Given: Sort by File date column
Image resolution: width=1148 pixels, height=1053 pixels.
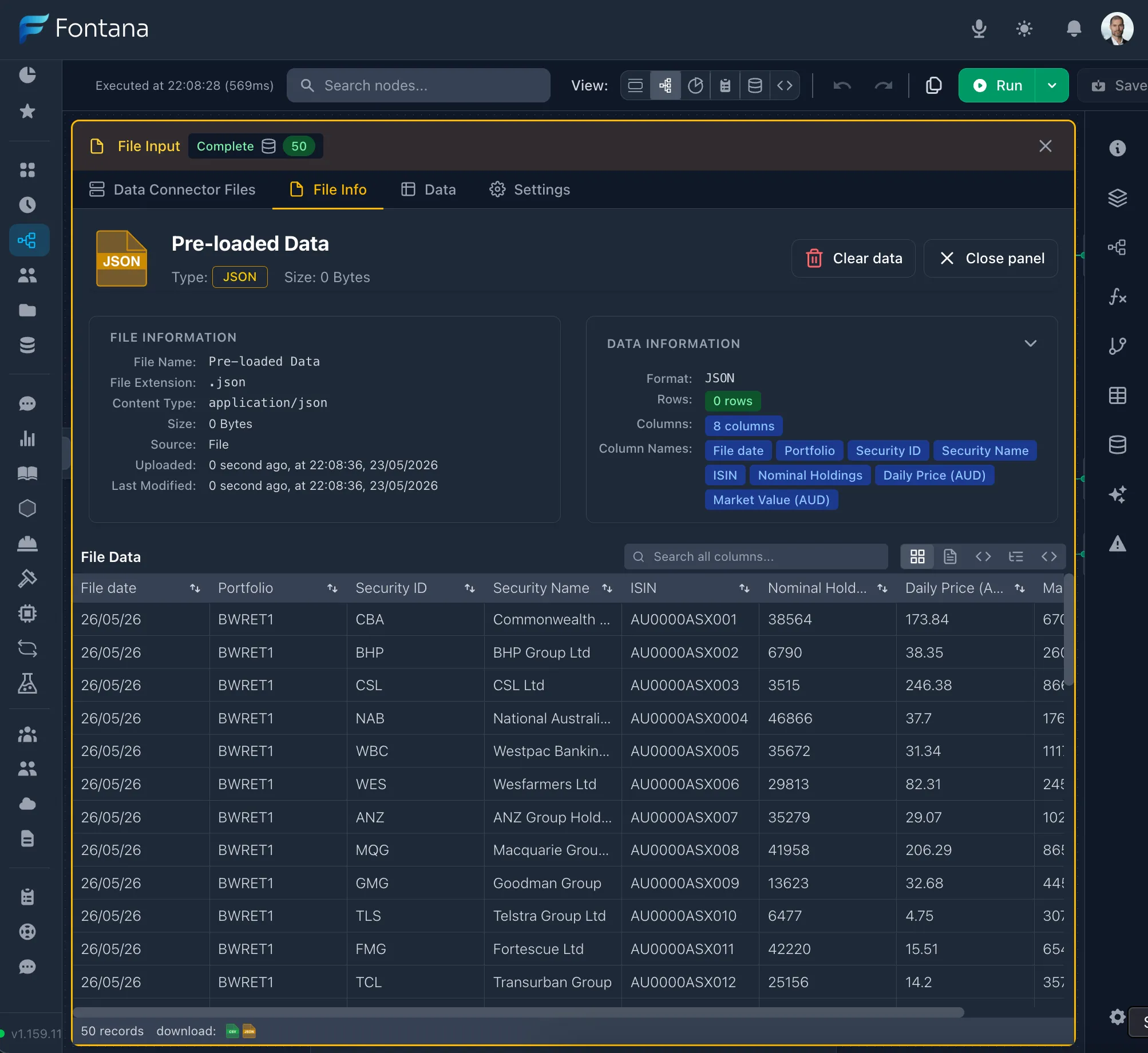Looking at the screenshot, I should (195, 588).
